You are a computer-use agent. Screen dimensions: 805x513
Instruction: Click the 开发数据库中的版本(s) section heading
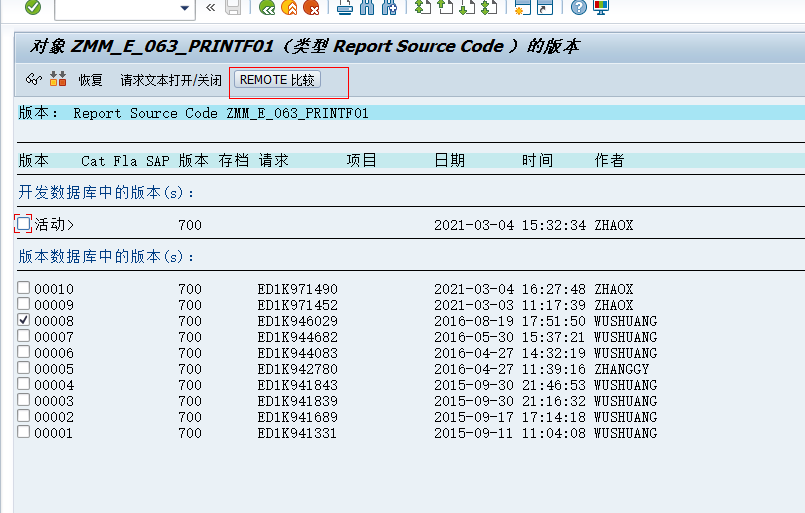[x=107, y=192]
